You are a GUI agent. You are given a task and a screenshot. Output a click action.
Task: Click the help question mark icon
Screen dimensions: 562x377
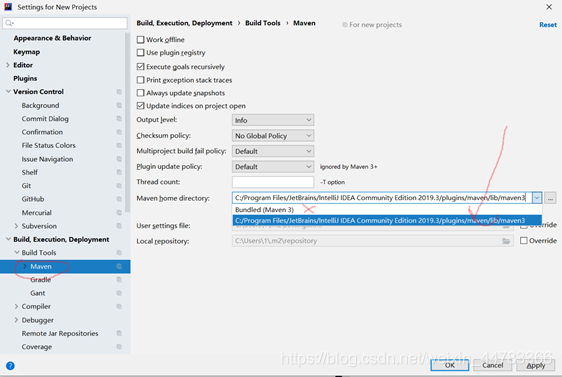point(10,366)
